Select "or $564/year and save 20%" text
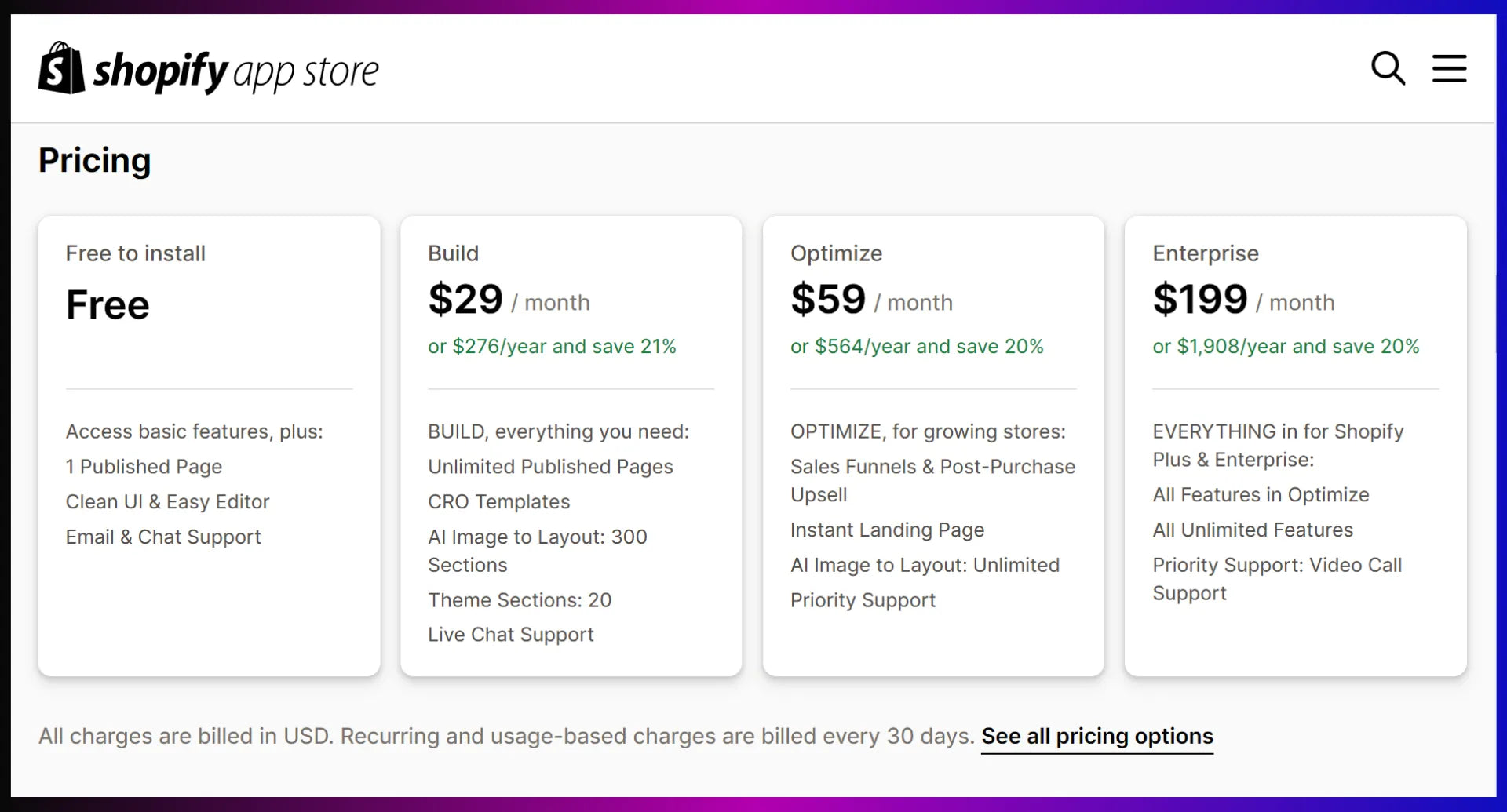Screen dimensions: 1507x812 (x=917, y=347)
